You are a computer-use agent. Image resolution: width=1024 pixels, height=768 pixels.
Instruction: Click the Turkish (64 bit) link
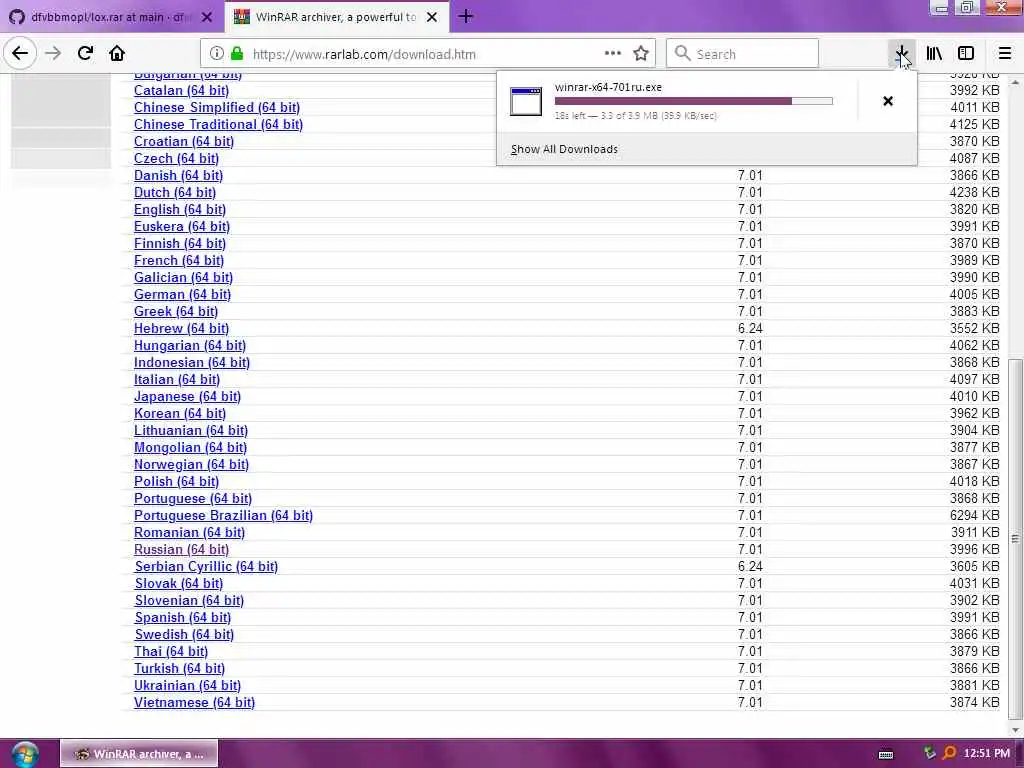point(179,667)
